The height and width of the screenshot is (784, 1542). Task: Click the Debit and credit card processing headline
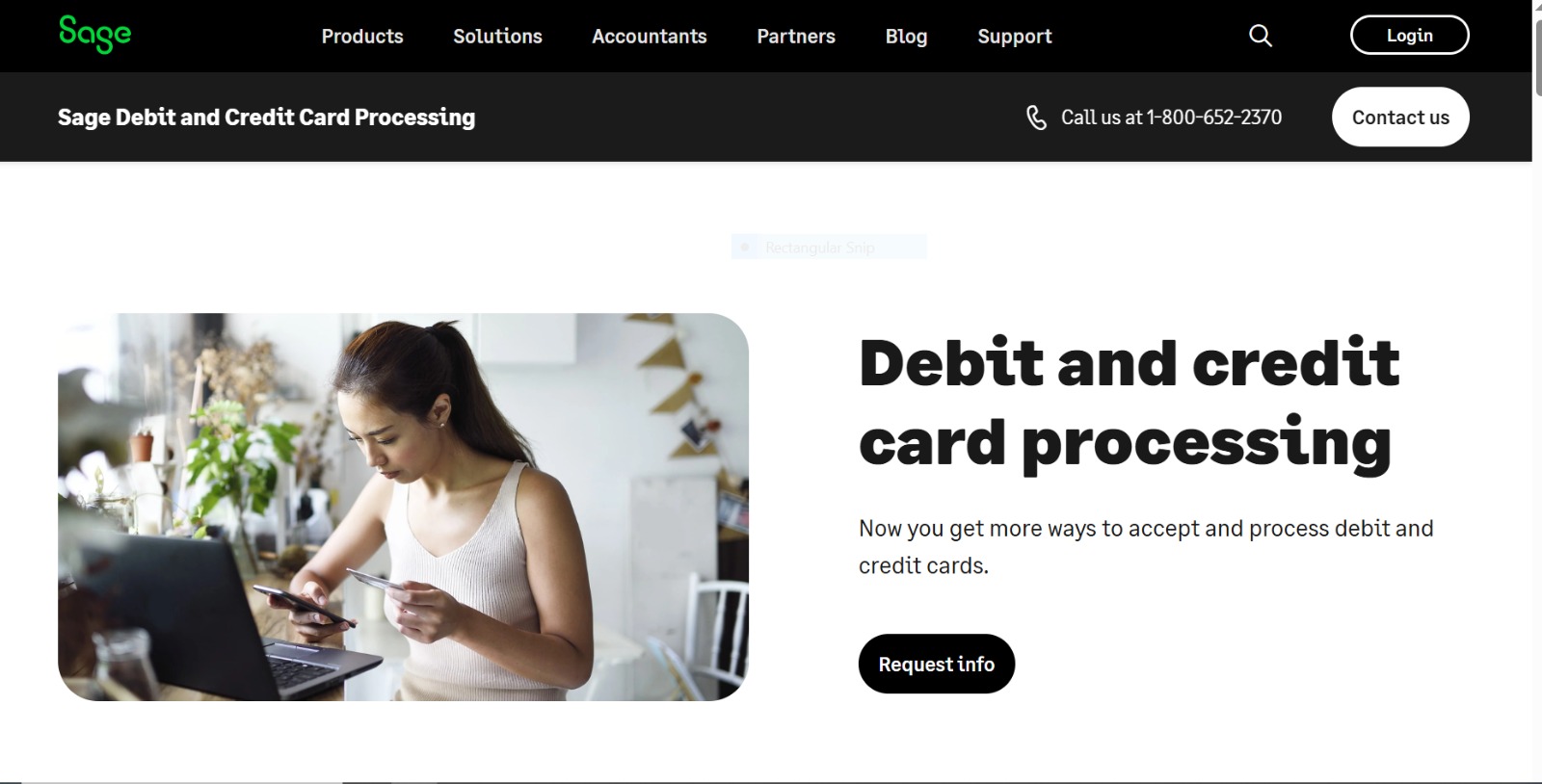[x=1130, y=403]
